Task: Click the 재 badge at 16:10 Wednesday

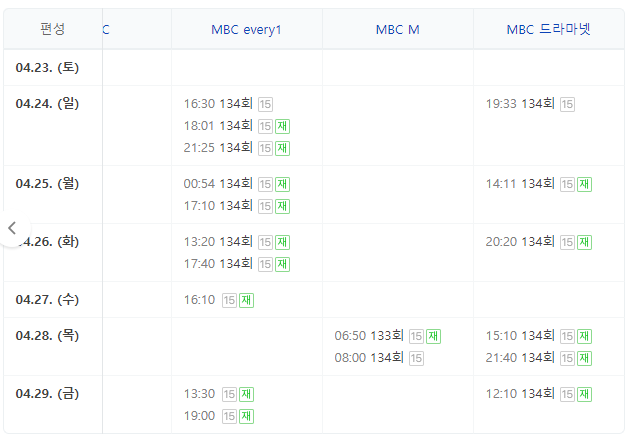Action: [246, 300]
